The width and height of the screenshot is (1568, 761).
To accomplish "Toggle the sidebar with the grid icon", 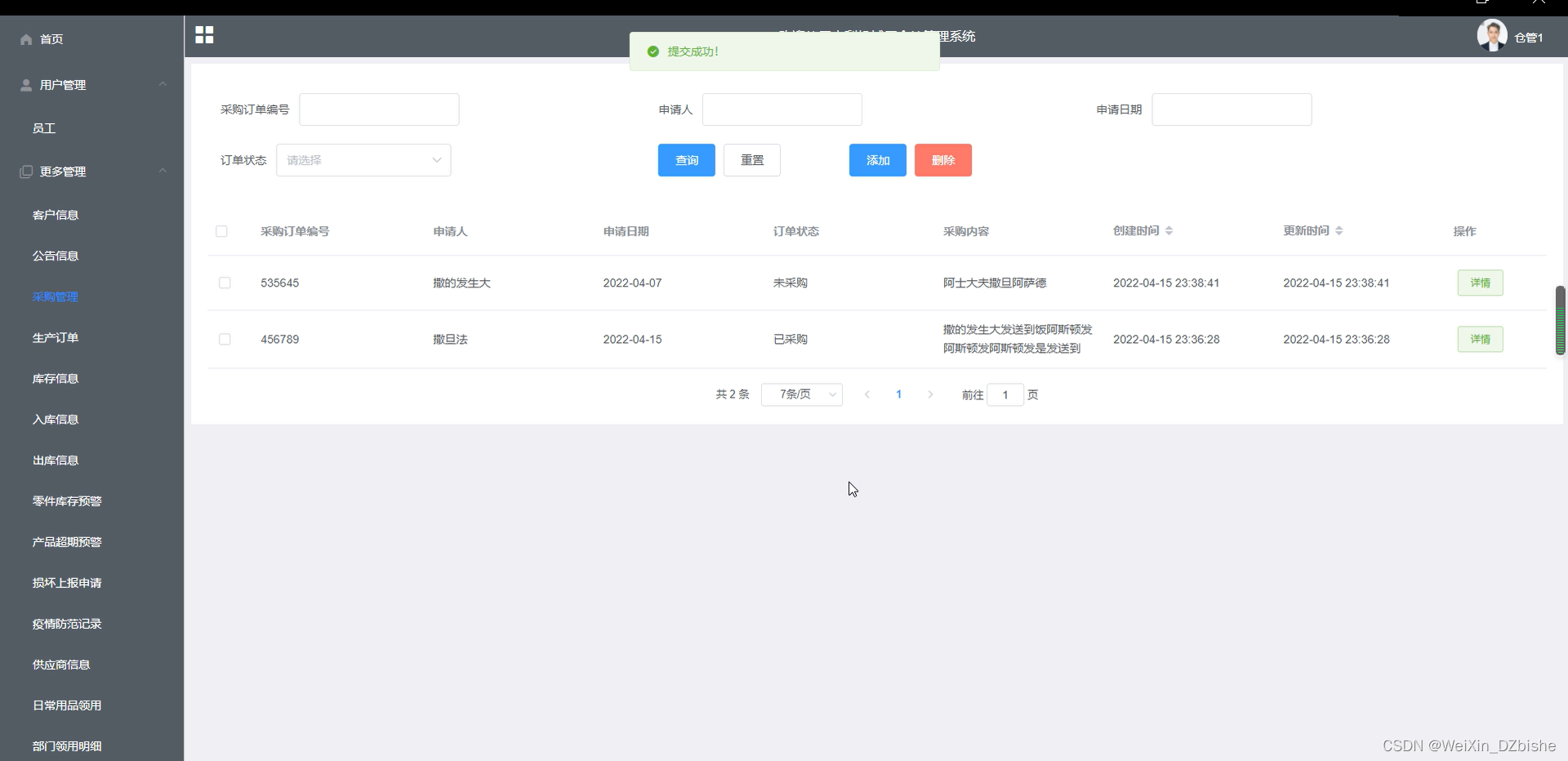I will point(204,34).
